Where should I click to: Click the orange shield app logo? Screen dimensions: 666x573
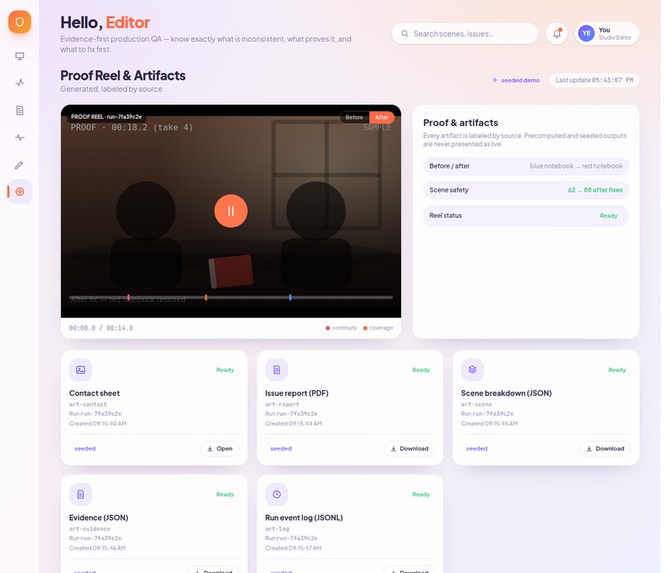[x=20, y=22]
